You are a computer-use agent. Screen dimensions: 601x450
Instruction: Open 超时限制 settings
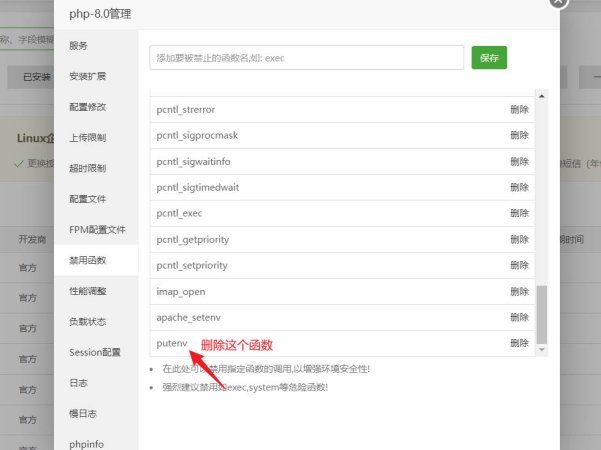coord(87,168)
